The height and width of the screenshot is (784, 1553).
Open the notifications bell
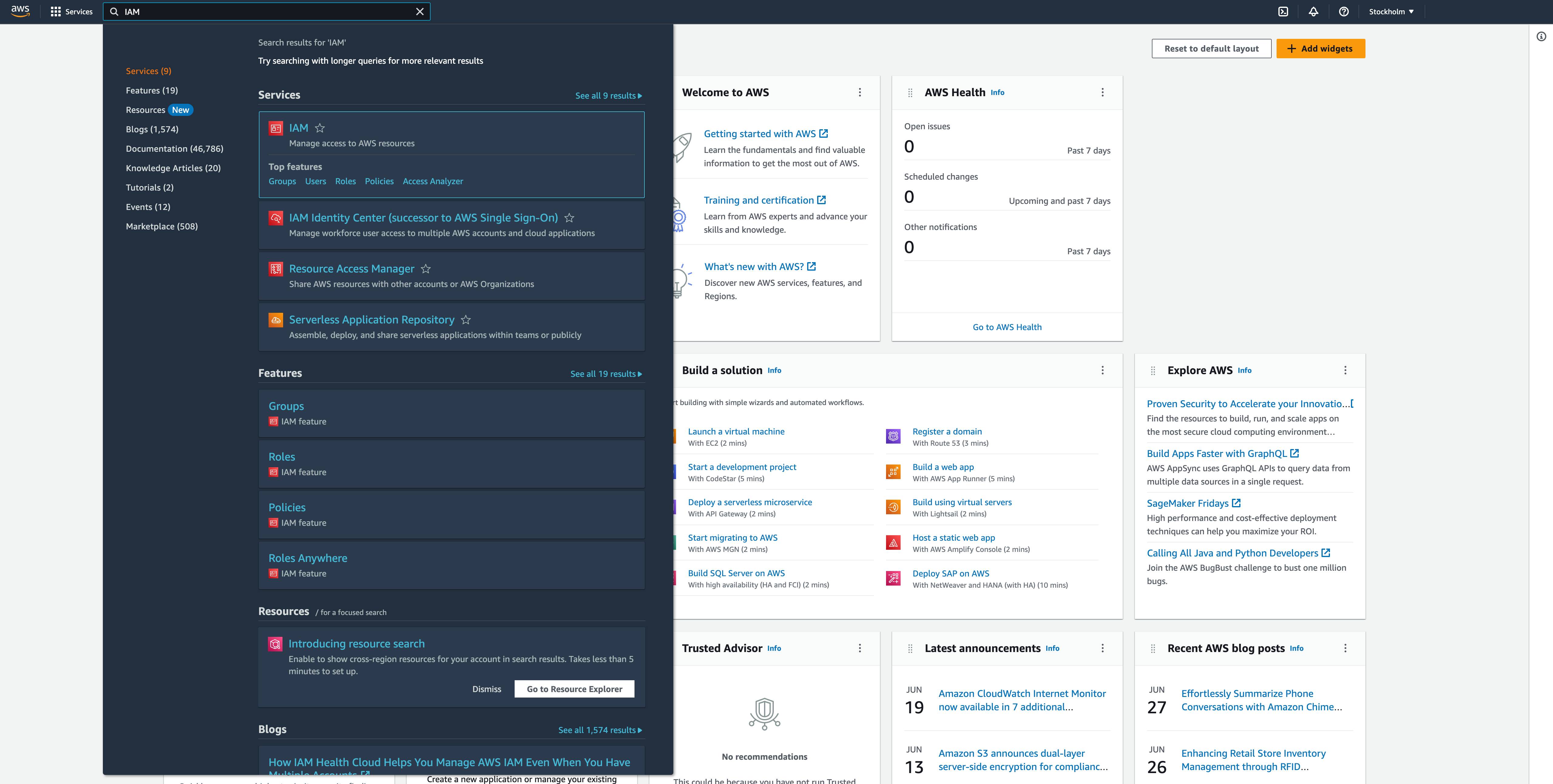pos(1314,12)
